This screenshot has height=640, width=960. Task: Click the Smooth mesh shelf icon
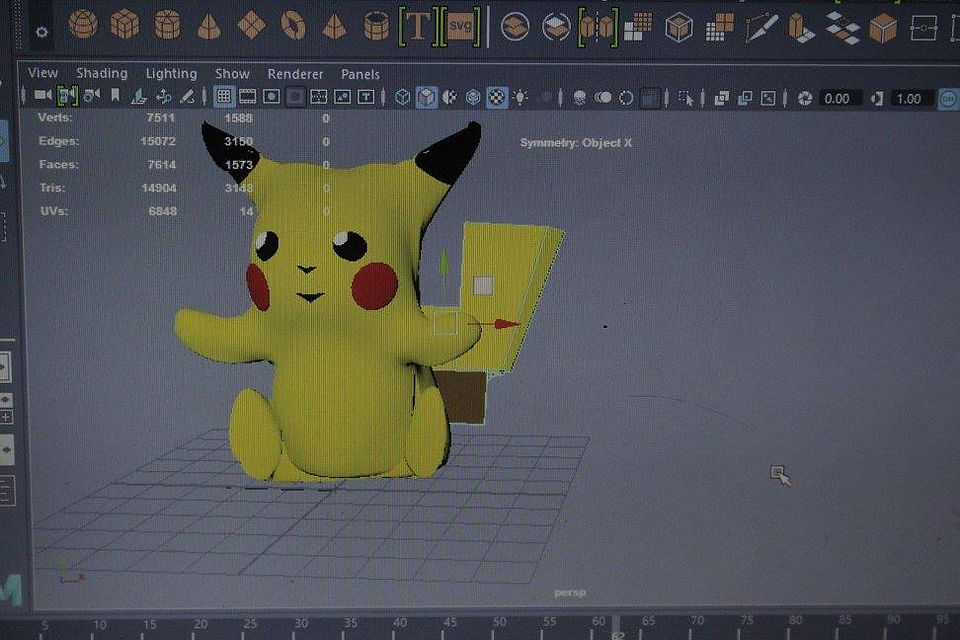638,28
